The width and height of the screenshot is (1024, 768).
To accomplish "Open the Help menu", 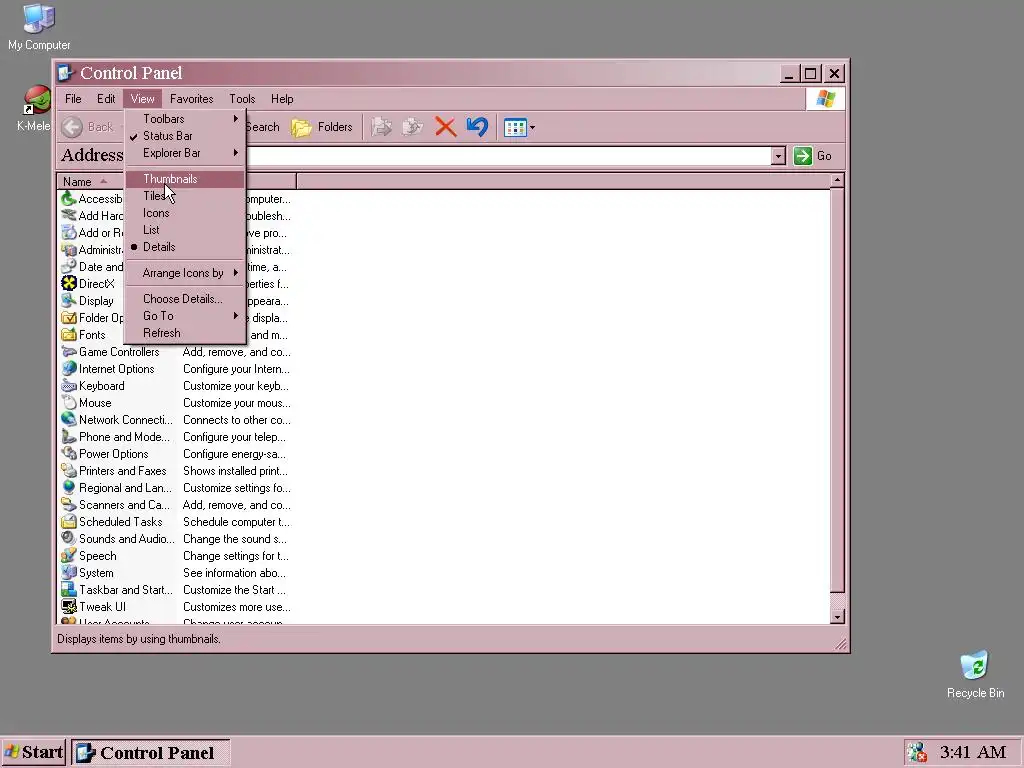I will [x=282, y=99].
